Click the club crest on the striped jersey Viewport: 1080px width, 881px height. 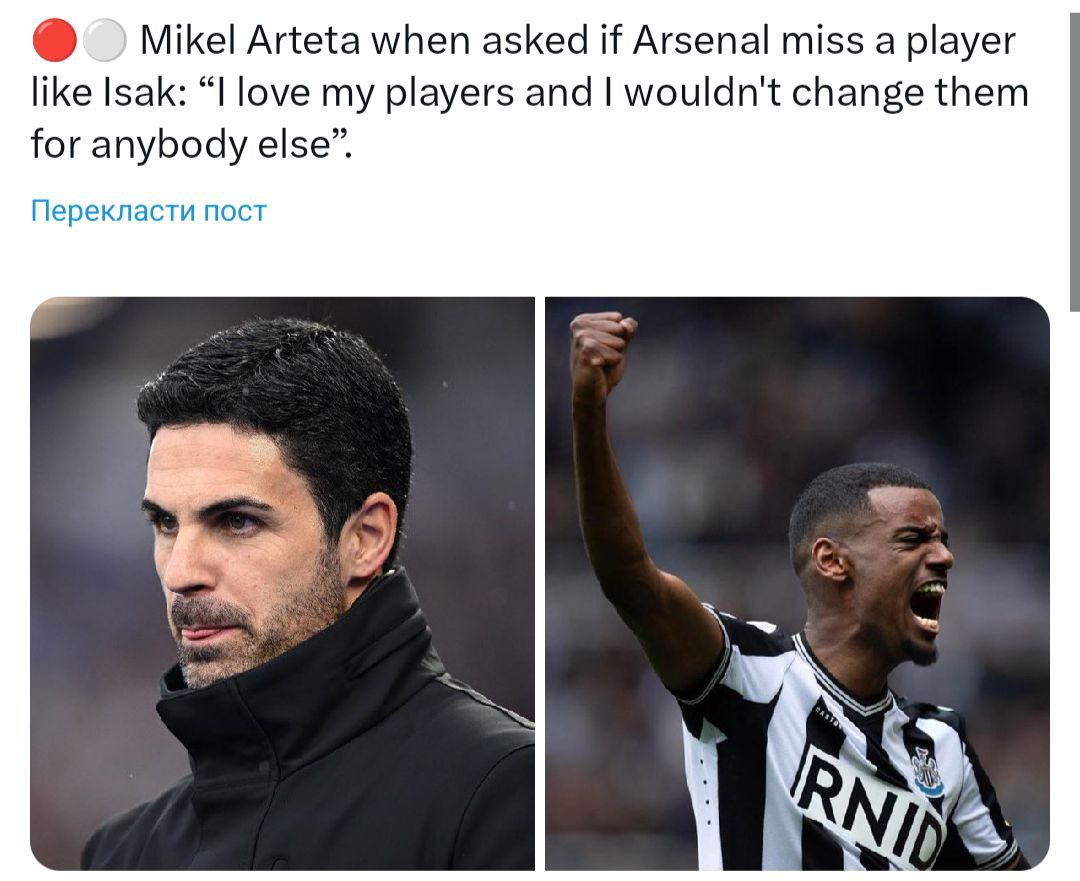click(x=927, y=771)
